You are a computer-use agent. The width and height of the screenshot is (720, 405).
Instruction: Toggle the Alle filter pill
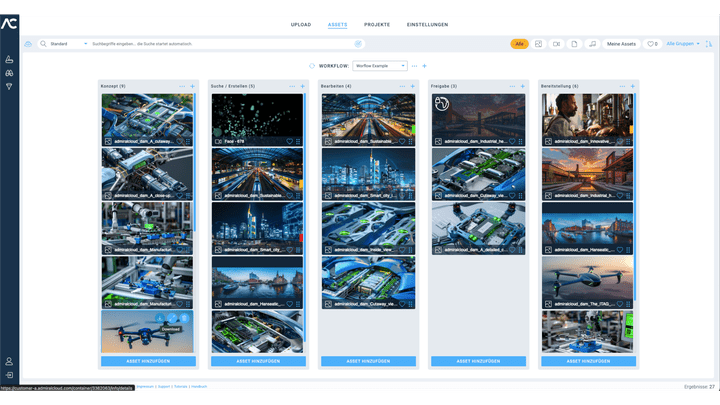(519, 44)
